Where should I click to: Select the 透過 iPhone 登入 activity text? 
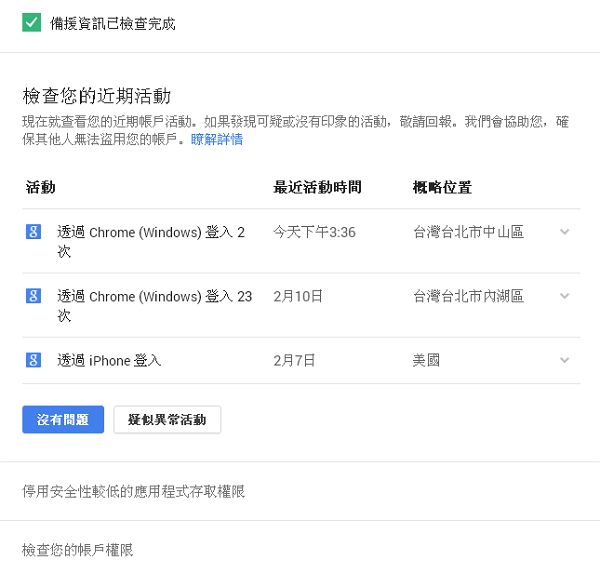tap(109, 360)
